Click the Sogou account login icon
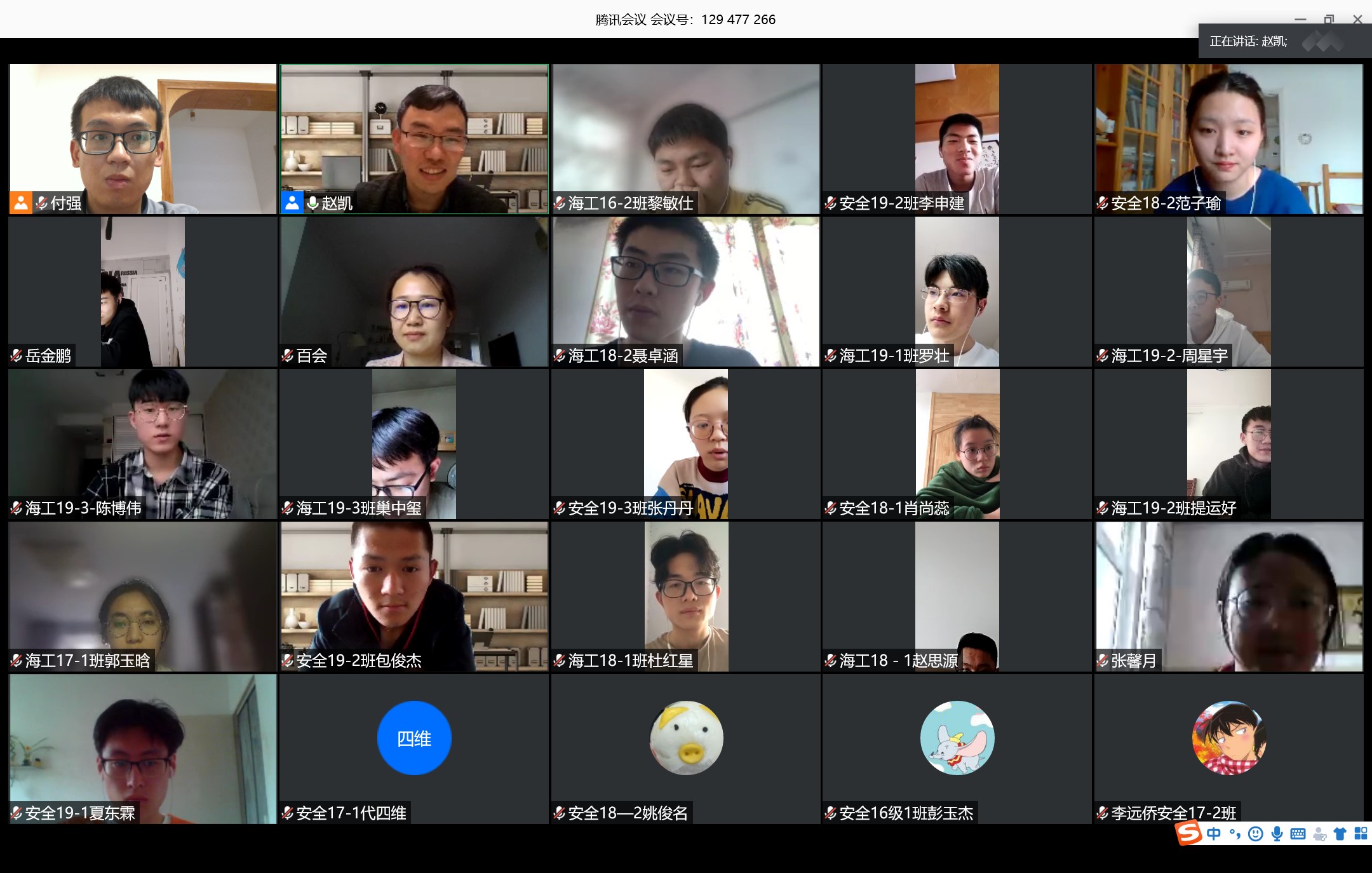This screenshot has width=1372, height=873. (x=1319, y=834)
